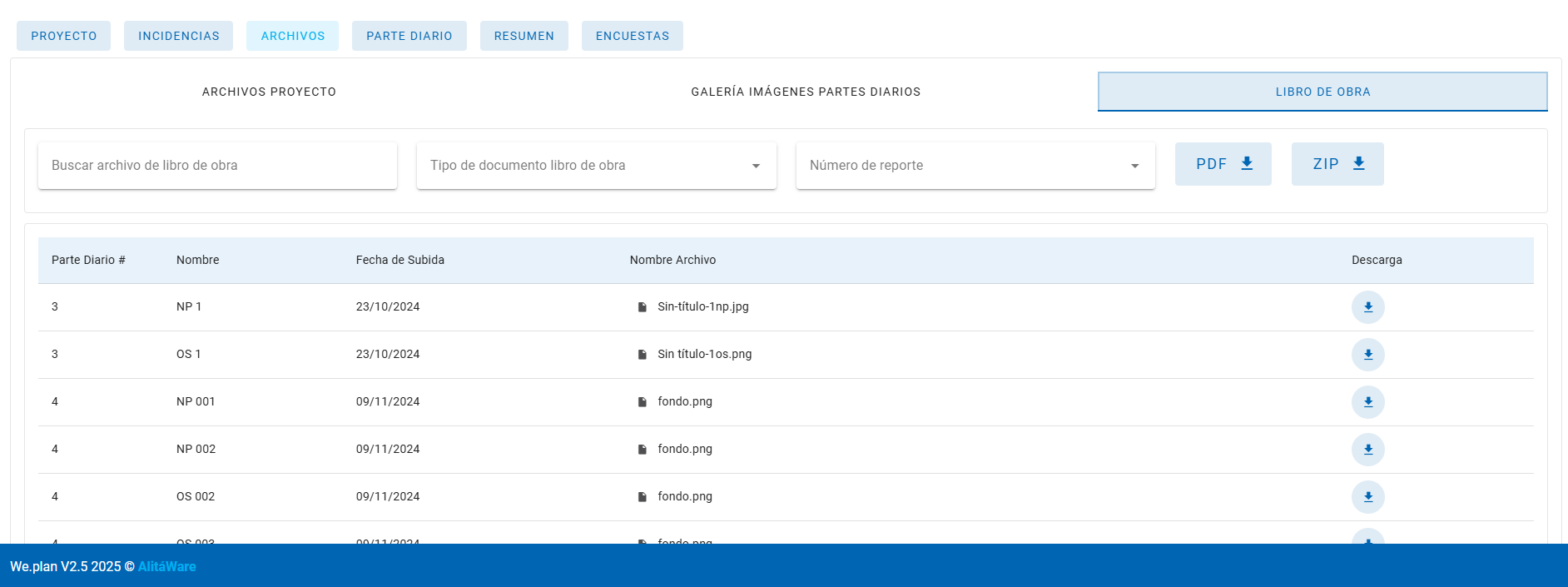Open the ENCUESTAS tab

(x=633, y=36)
